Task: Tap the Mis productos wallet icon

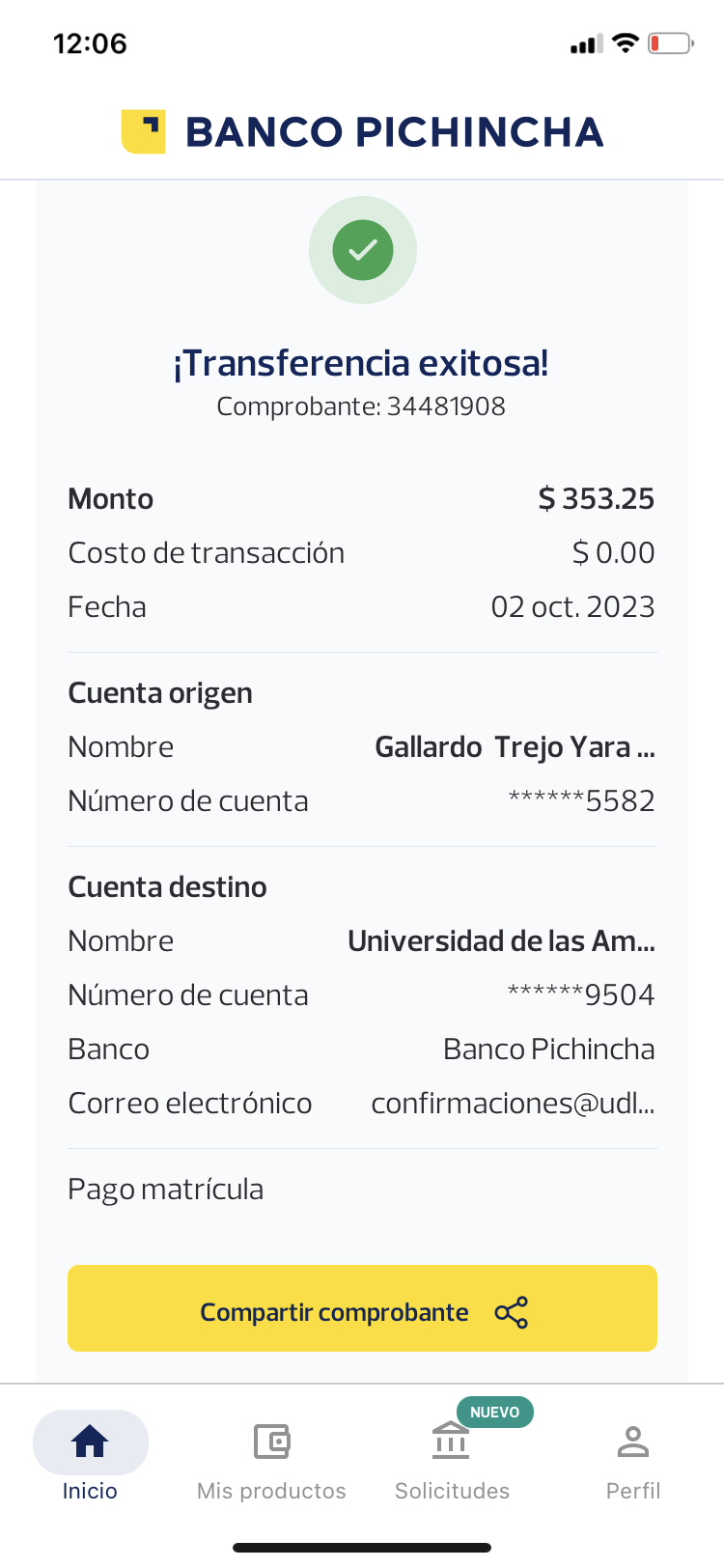Action: [x=271, y=1442]
